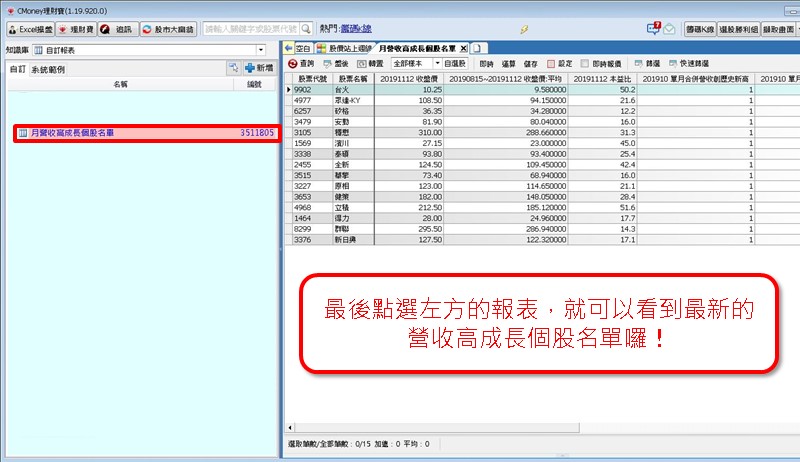The image size is (800, 462).
Task: Click the Excel摘要 toolbar button
Action: (28, 29)
